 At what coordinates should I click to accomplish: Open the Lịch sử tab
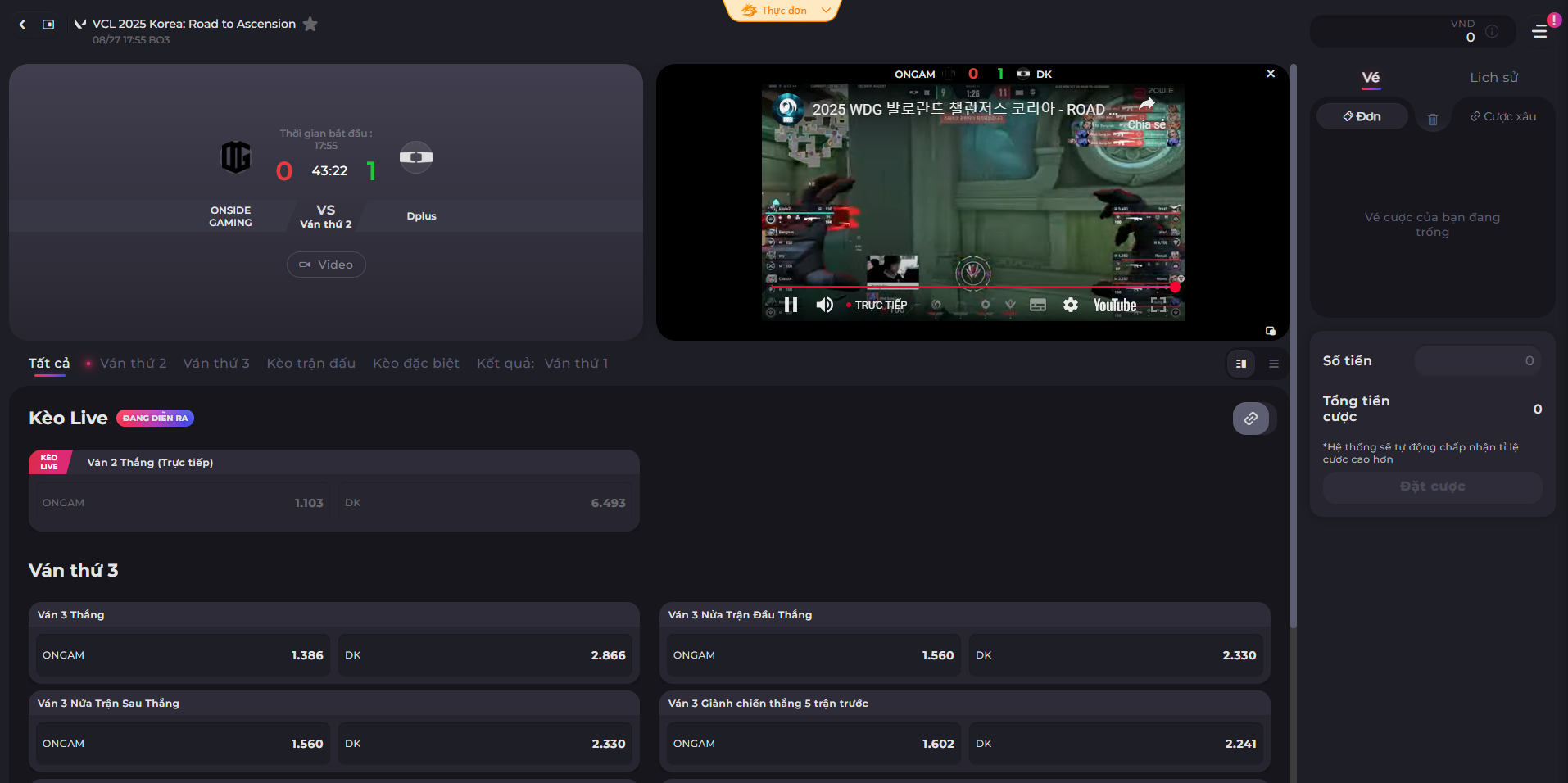(1493, 77)
